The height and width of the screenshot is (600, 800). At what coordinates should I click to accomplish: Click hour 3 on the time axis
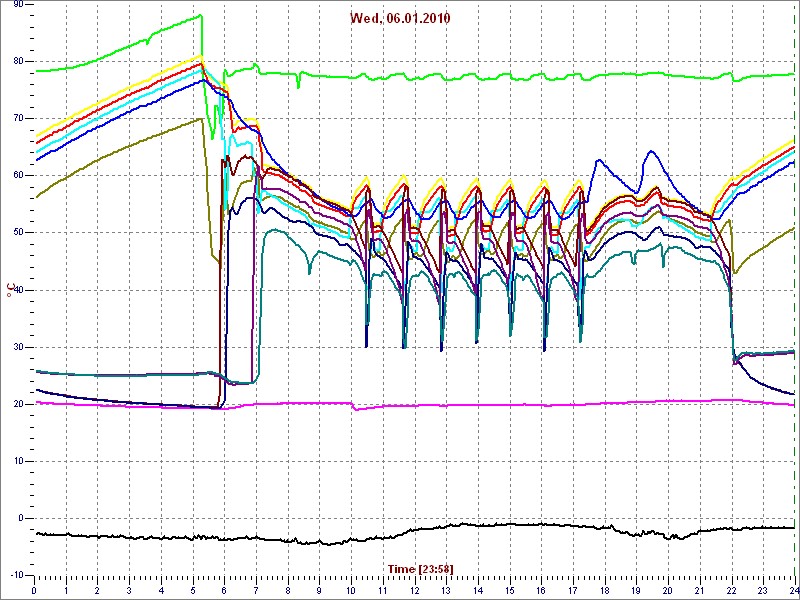coord(129,589)
